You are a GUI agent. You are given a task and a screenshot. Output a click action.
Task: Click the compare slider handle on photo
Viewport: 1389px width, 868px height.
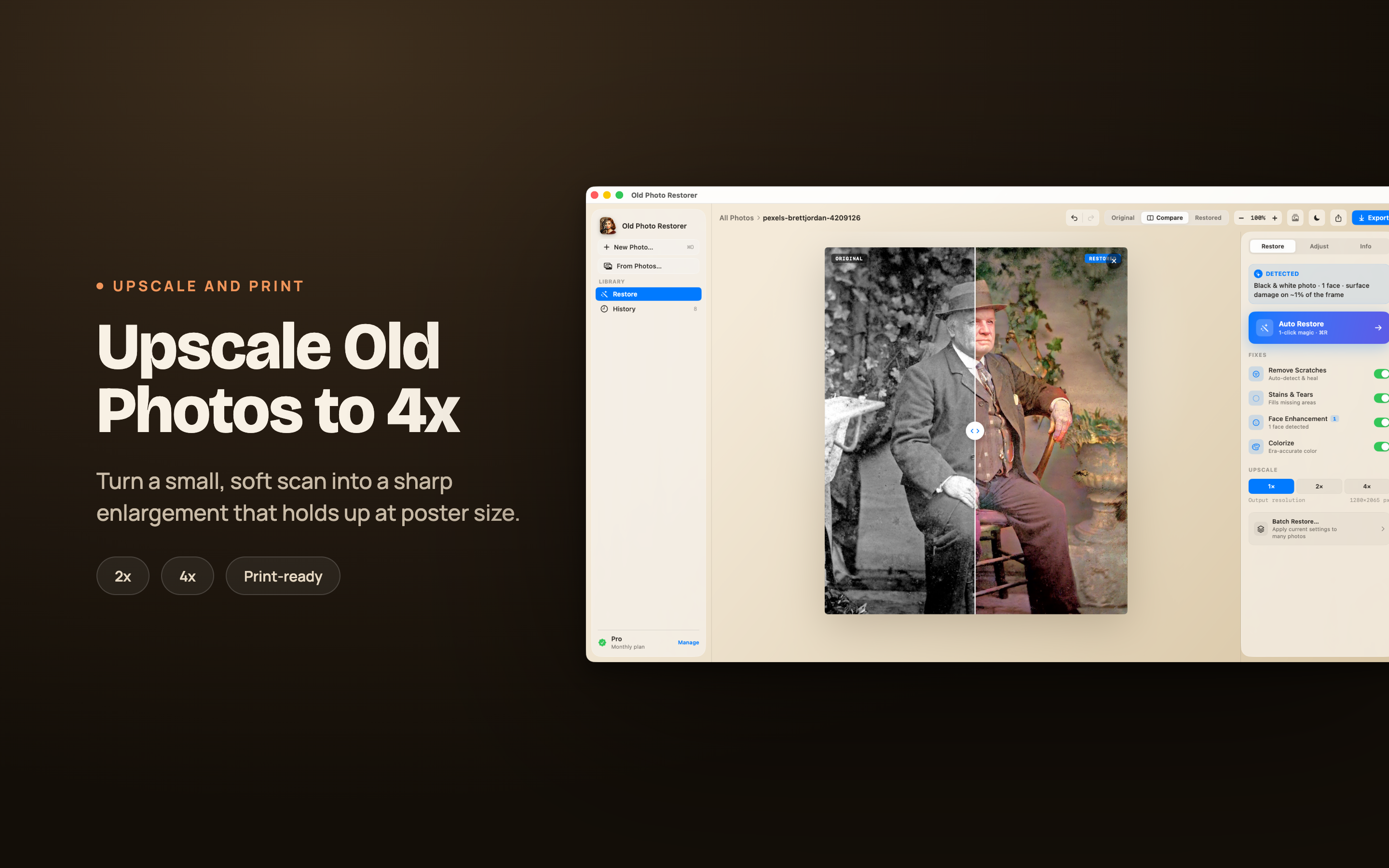(975, 431)
